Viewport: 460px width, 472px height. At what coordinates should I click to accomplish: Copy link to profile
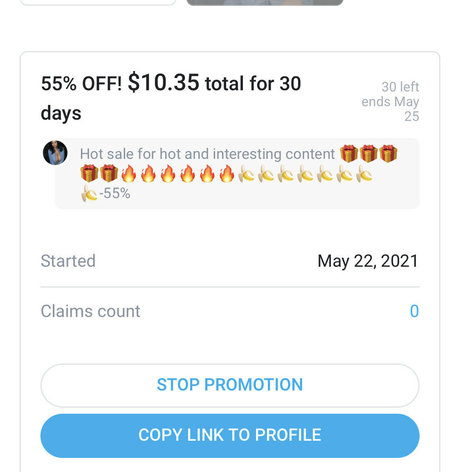230,436
